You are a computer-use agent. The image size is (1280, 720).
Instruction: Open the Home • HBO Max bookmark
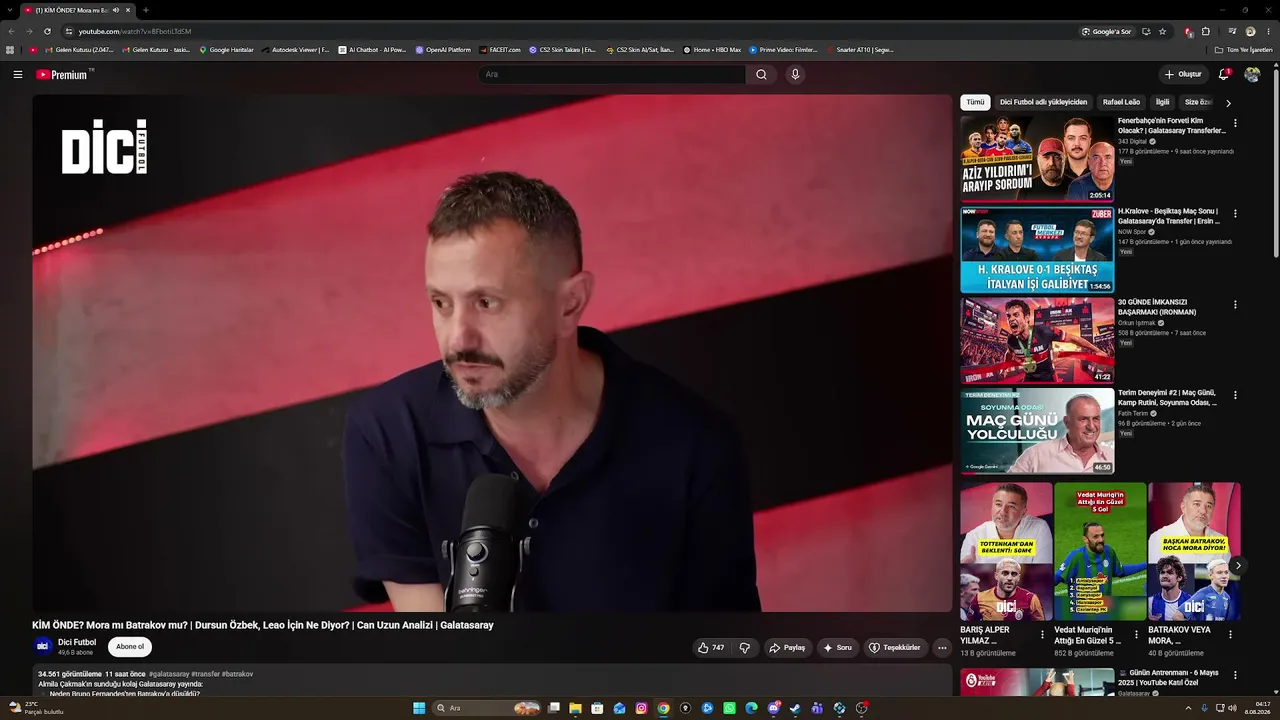click(x=712, y=49)
